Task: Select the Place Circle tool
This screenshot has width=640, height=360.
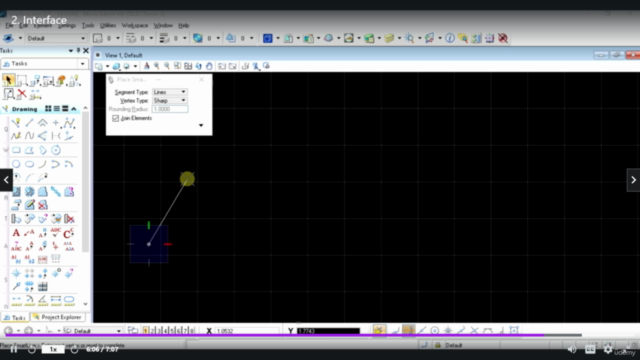Action: click(16, 164)
